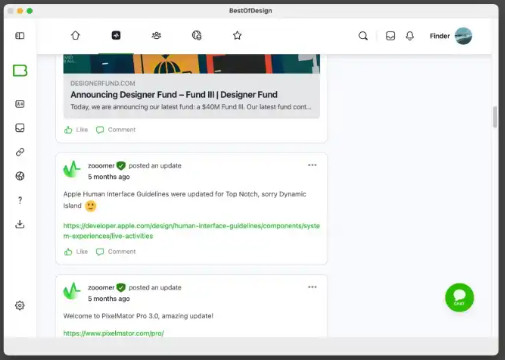
Task: Click zooomer avatar on Apple Guidelines post
Action: click(72, 169)
